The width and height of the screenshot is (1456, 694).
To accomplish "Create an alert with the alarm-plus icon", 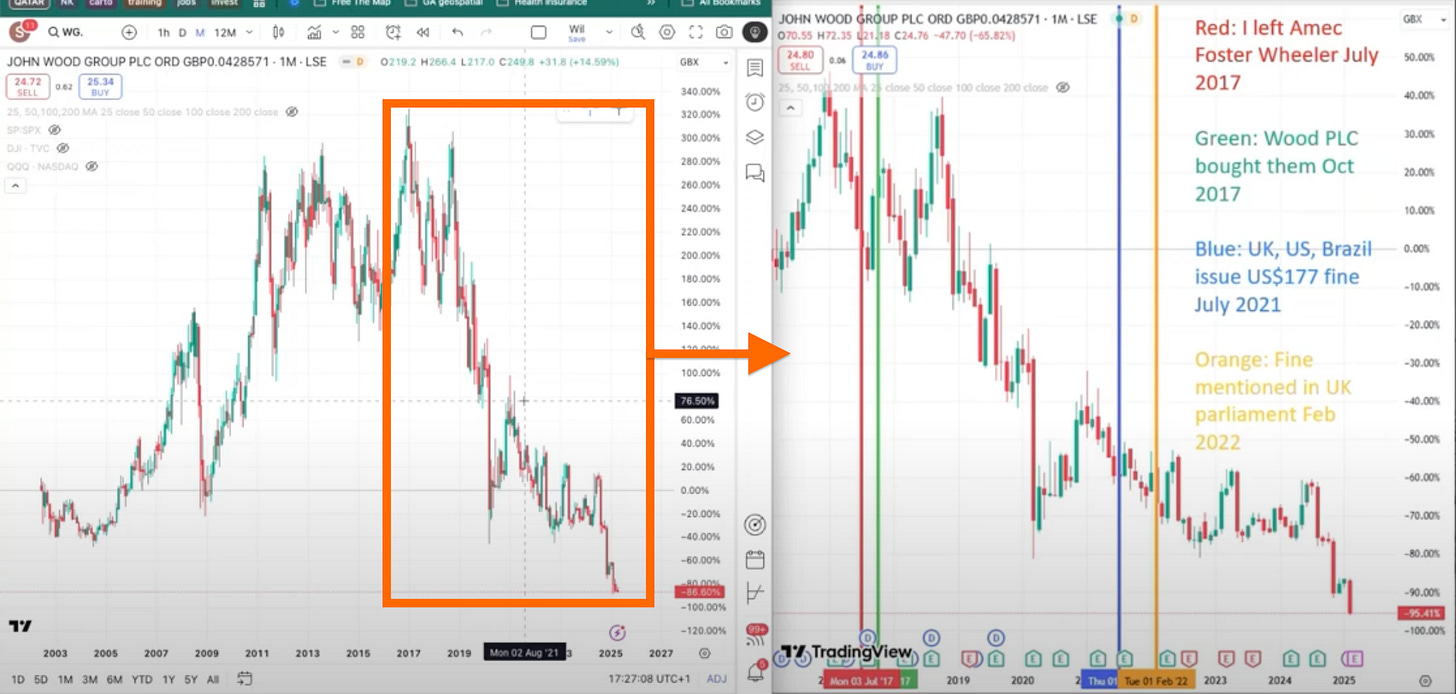I will click(394, 33).
